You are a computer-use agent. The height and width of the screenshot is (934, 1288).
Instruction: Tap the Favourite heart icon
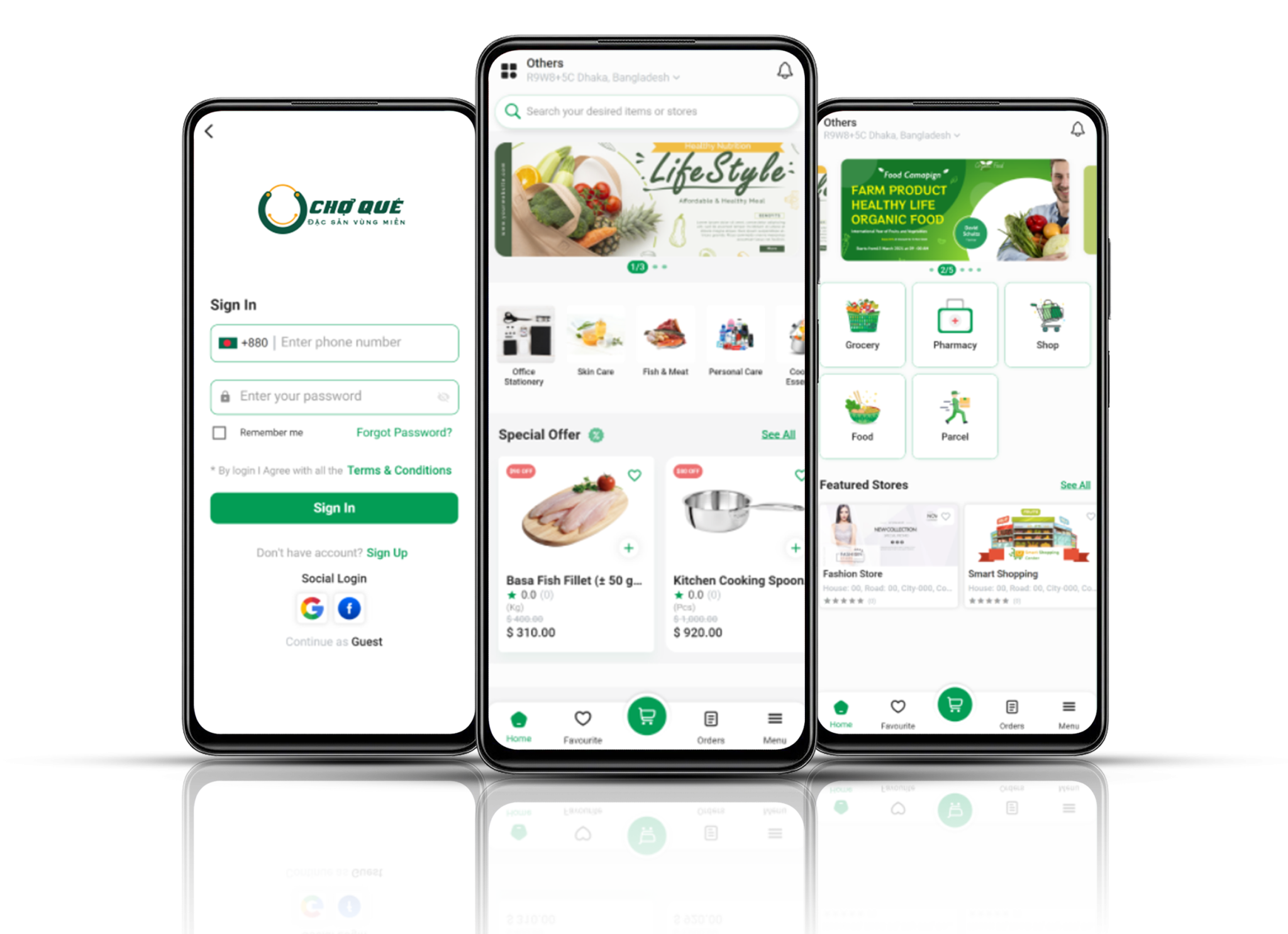click(580, 717)
